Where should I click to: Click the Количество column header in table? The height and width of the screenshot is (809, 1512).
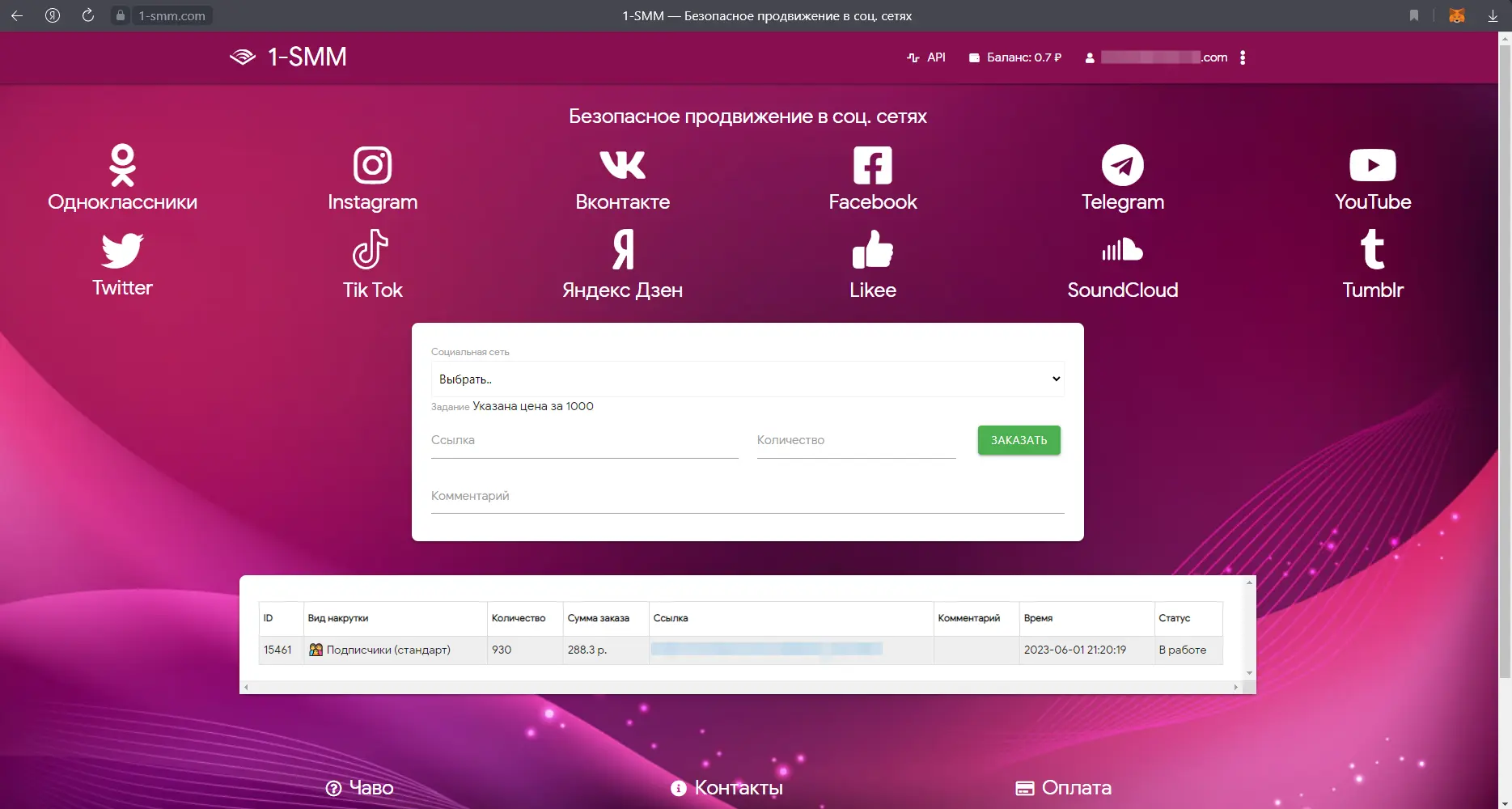point(525,618)
